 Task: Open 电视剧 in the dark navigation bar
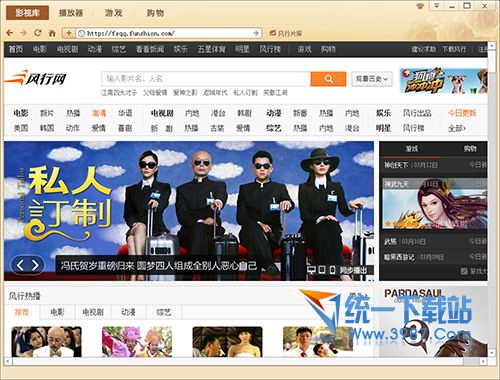click(67, 49)
